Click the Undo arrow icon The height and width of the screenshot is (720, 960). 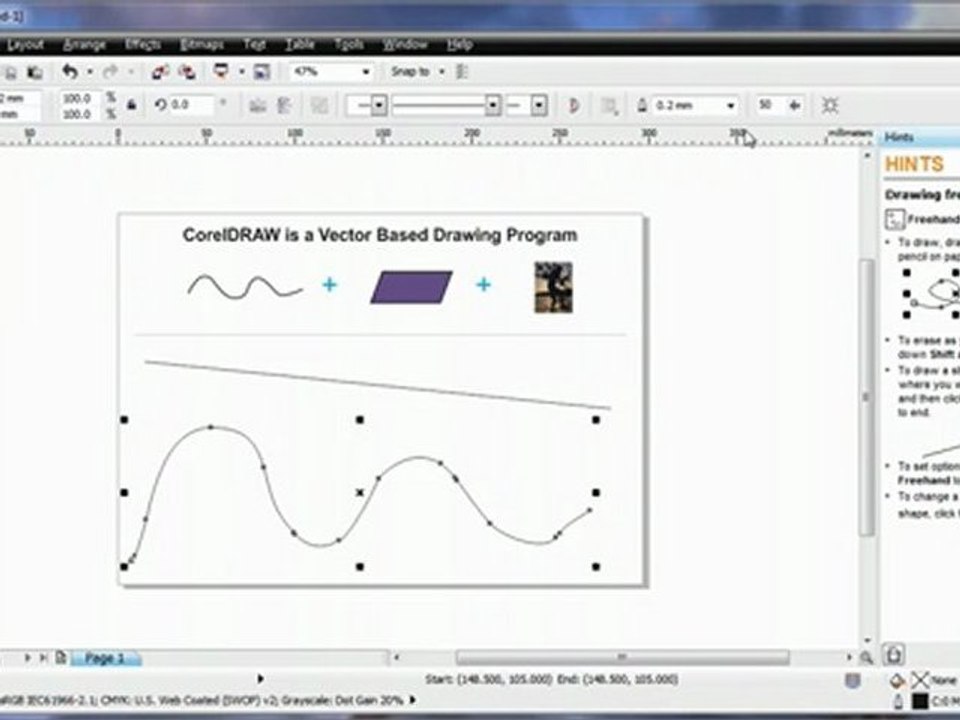click(70, 72)
